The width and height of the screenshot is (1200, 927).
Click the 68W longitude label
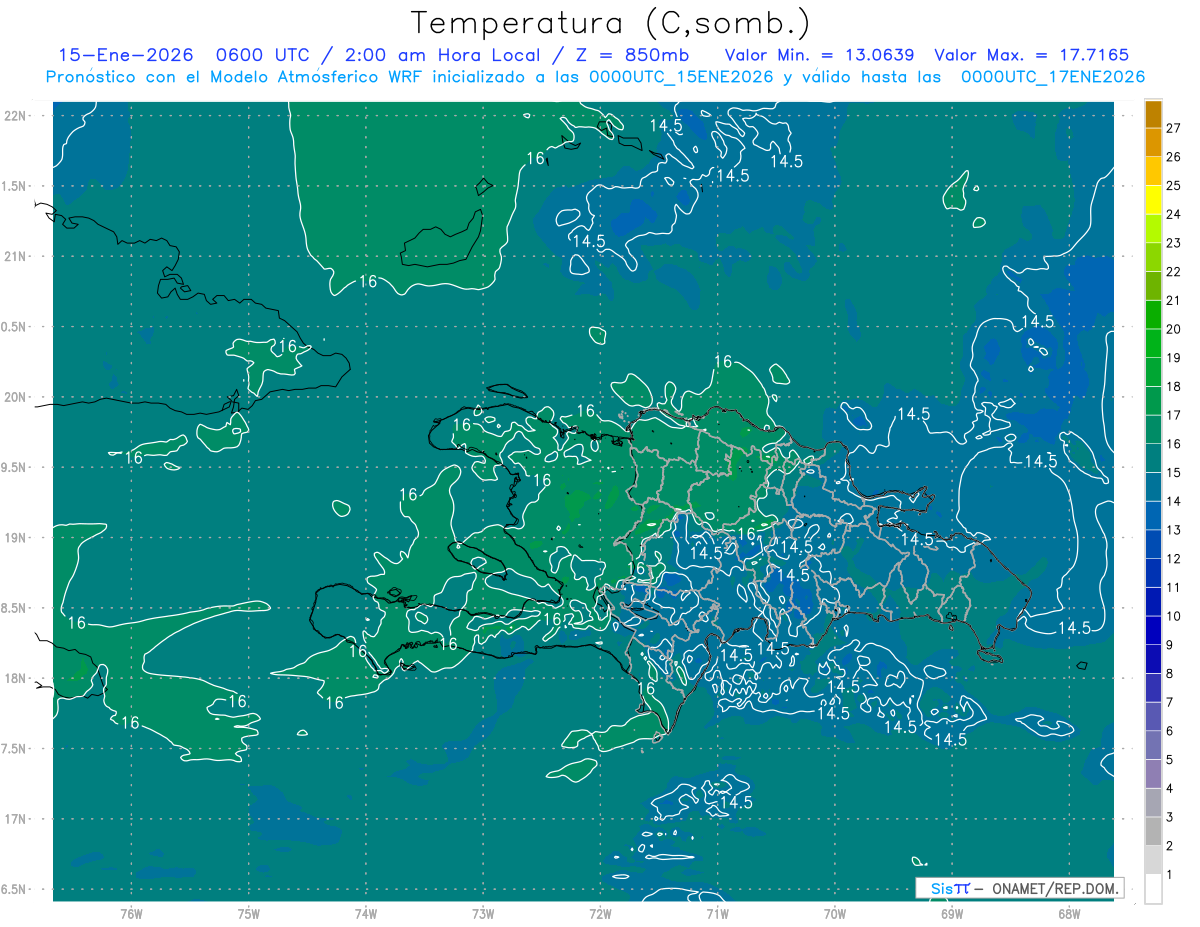tap(1069, 913)
